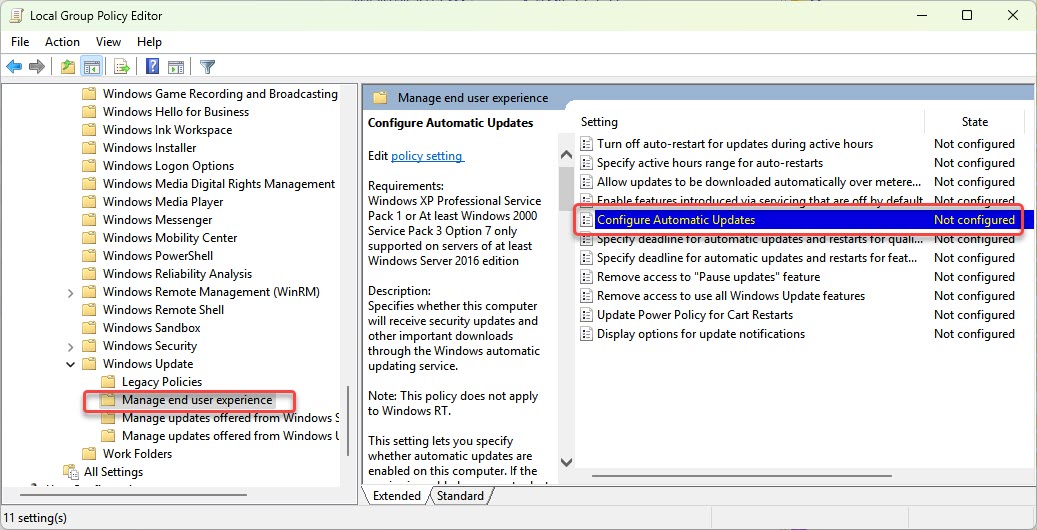The height and width of the screenshot is (530, 1037).
Task: Click the description pane scroll up arrow
Action: [x=566, y=155]
